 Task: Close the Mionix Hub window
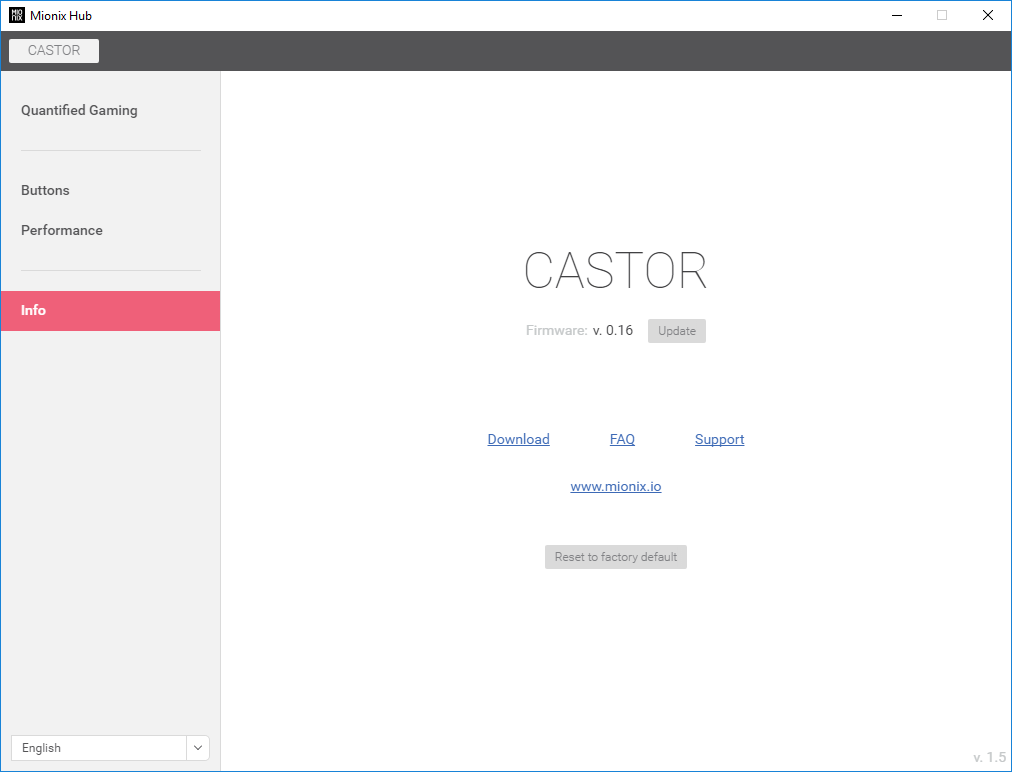click(987, 15)
